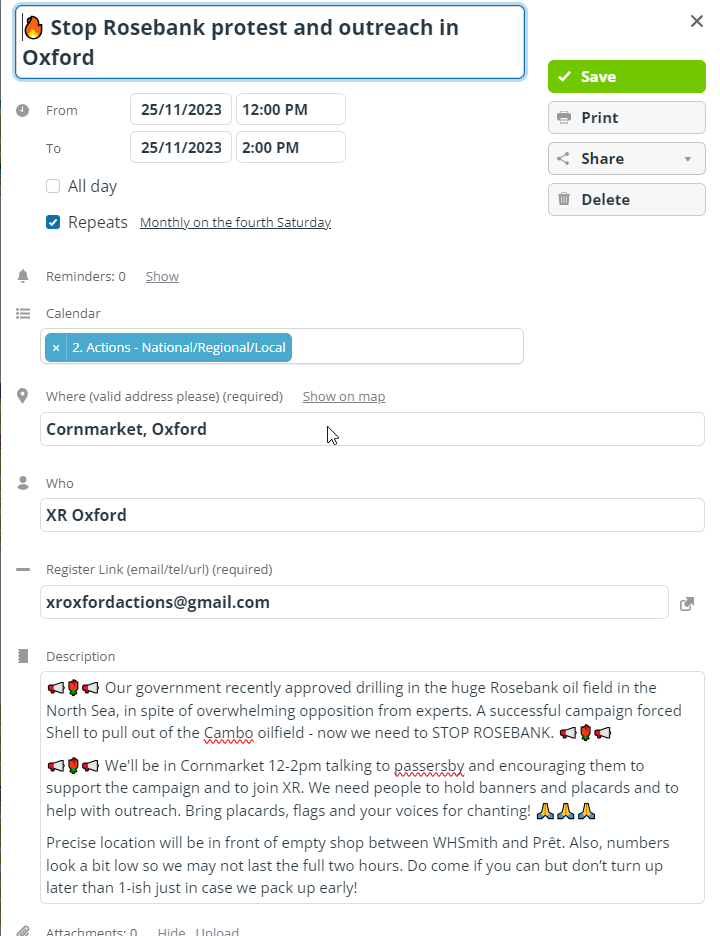Expand the Share dropdown arrow
Viewport: 720px width, 936px height.
pos(688,159)
